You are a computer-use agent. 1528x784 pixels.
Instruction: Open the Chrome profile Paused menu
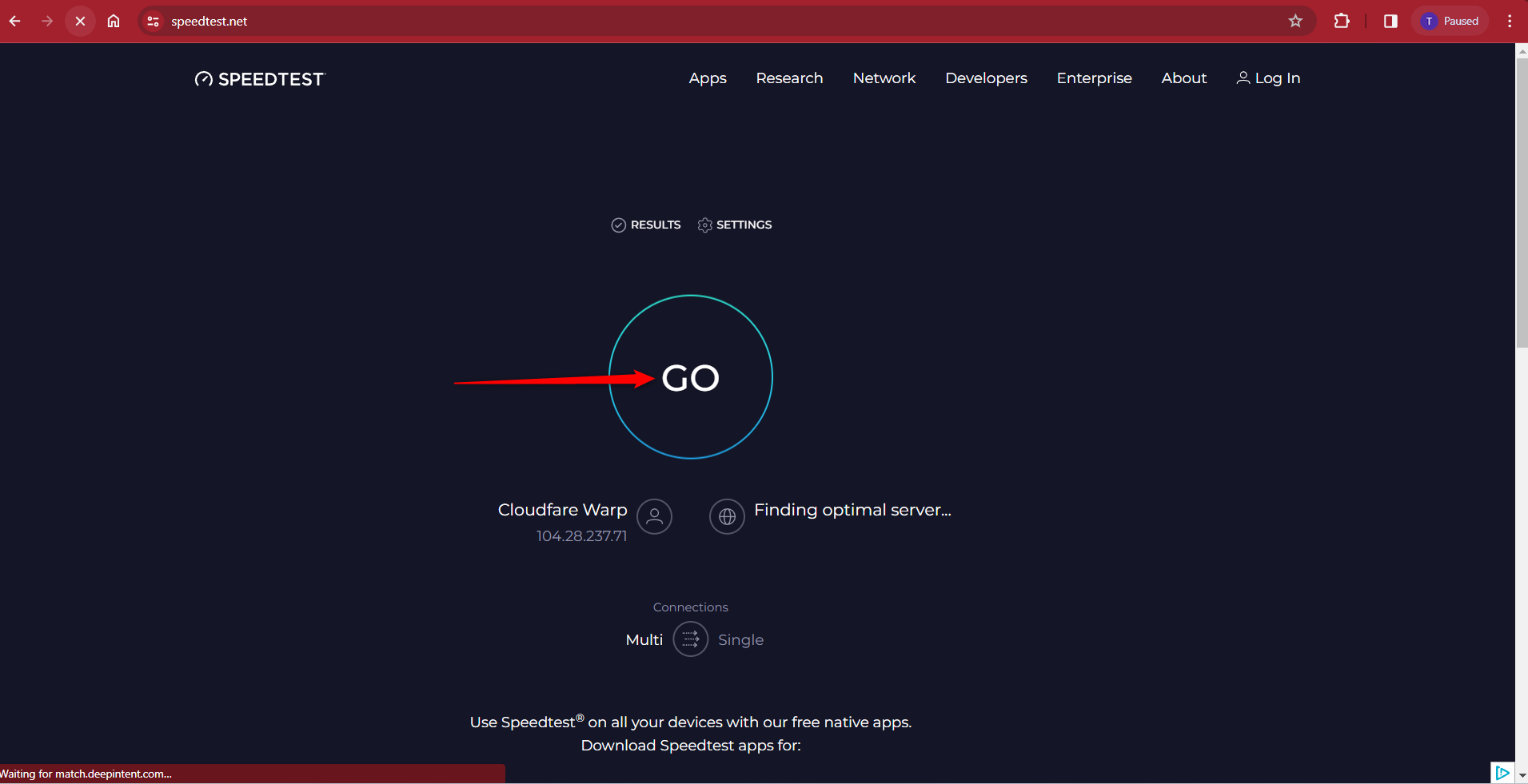pos(1450,21)
